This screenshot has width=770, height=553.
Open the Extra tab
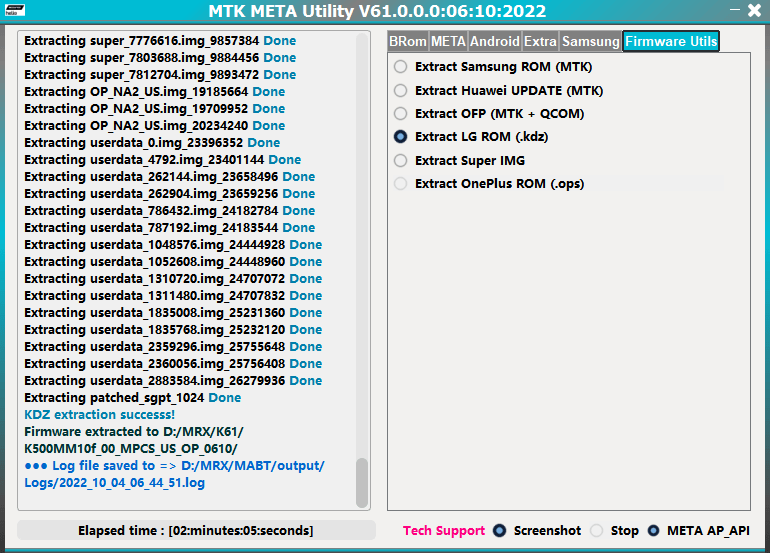pos(540,41)
